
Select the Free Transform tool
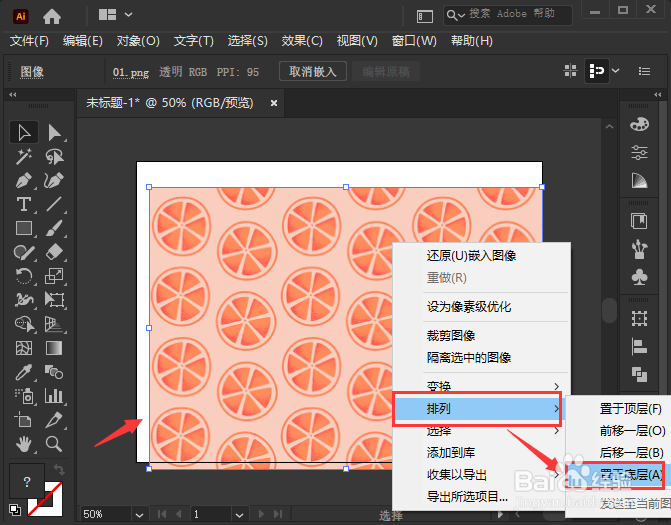coord(54,300)
